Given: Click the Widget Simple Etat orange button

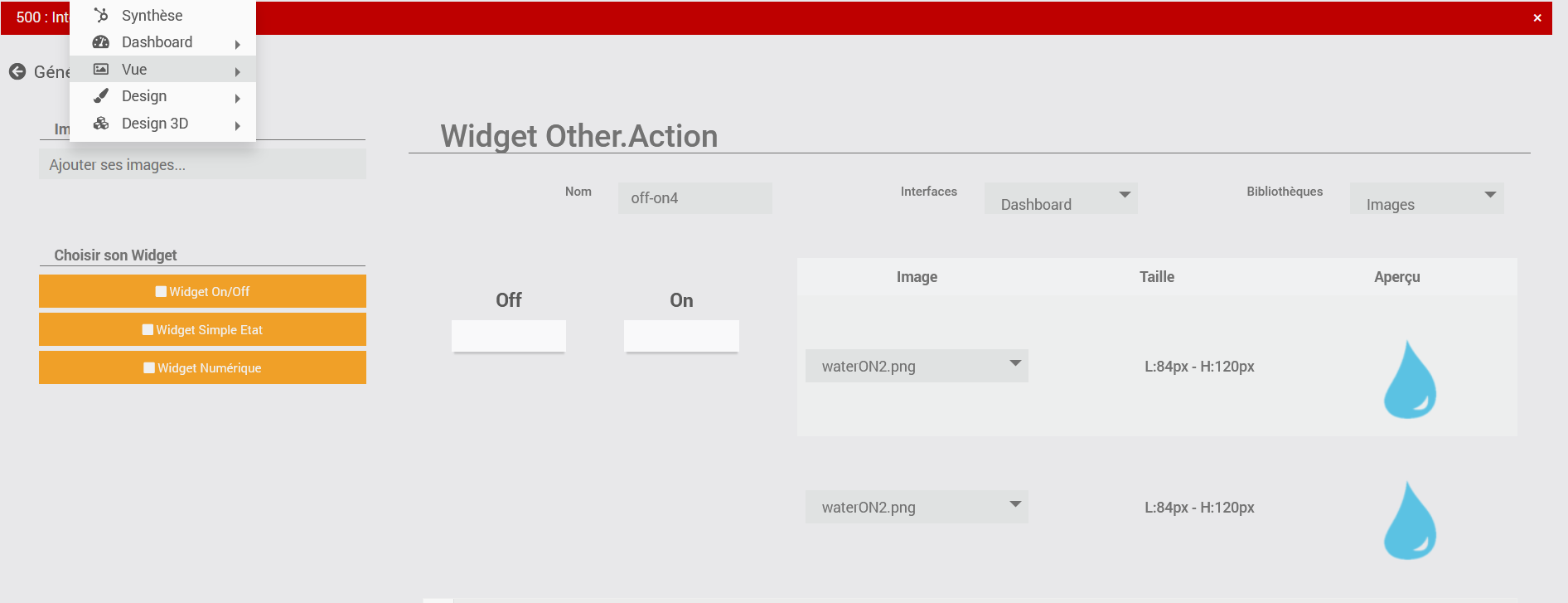Looking at the screenshot, I should point(202,329).
